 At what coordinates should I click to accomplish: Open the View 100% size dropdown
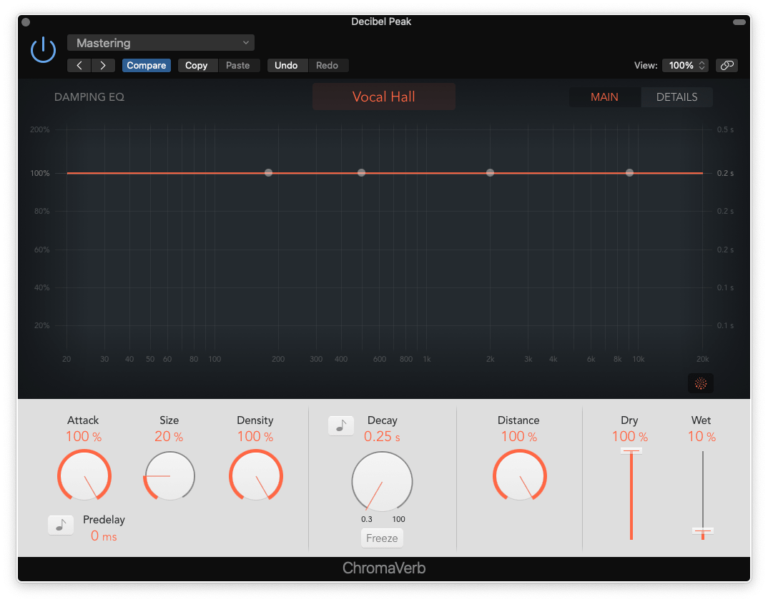pyautogui.click(x=685, y=65)
